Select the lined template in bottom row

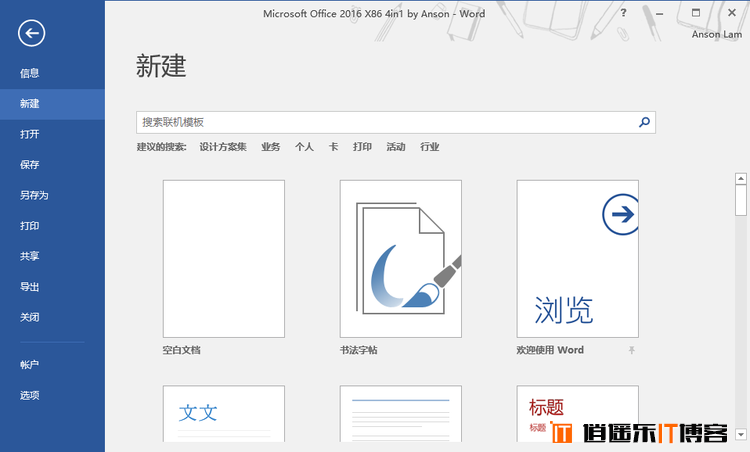tap(401, 413)
